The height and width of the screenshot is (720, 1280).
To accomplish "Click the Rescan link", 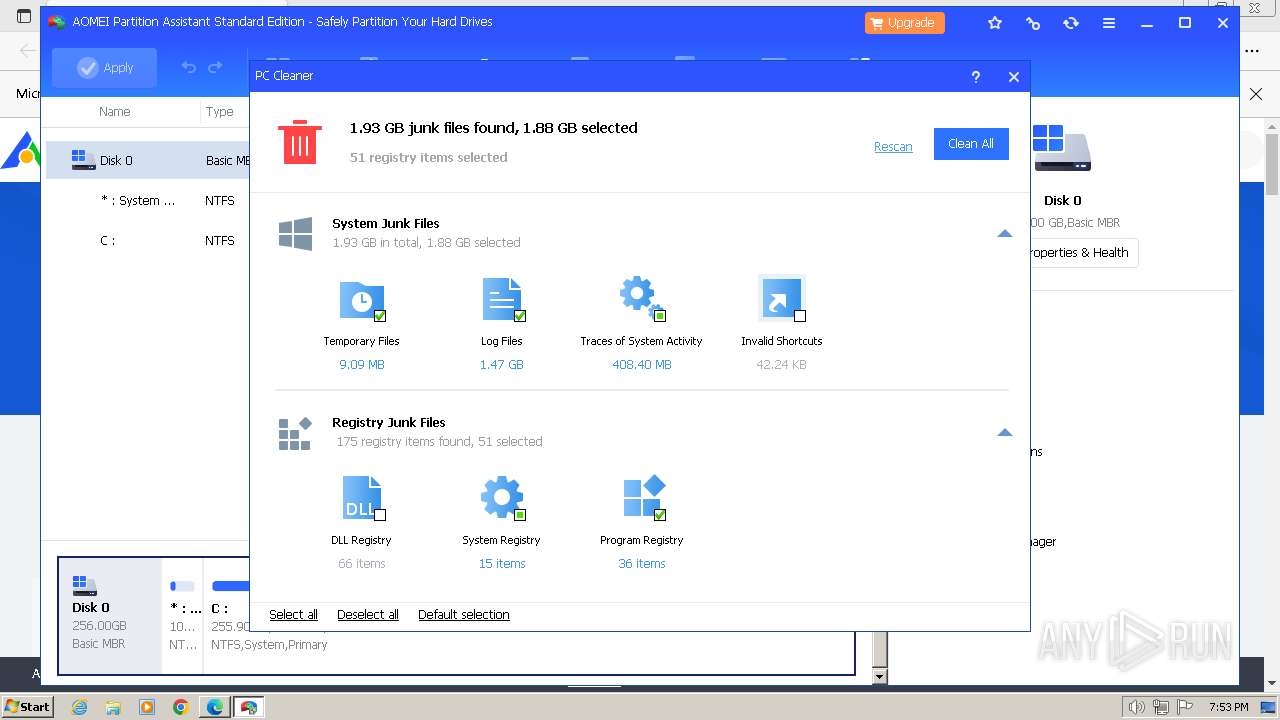I will point(893,146).
